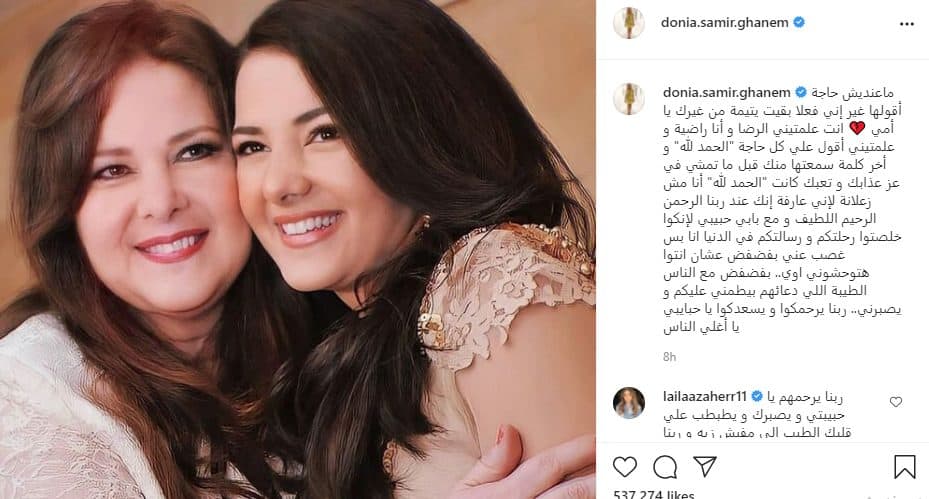Click the Arabic caption text
This screenshot has width=929, height=499.
[x=783, y=210]
